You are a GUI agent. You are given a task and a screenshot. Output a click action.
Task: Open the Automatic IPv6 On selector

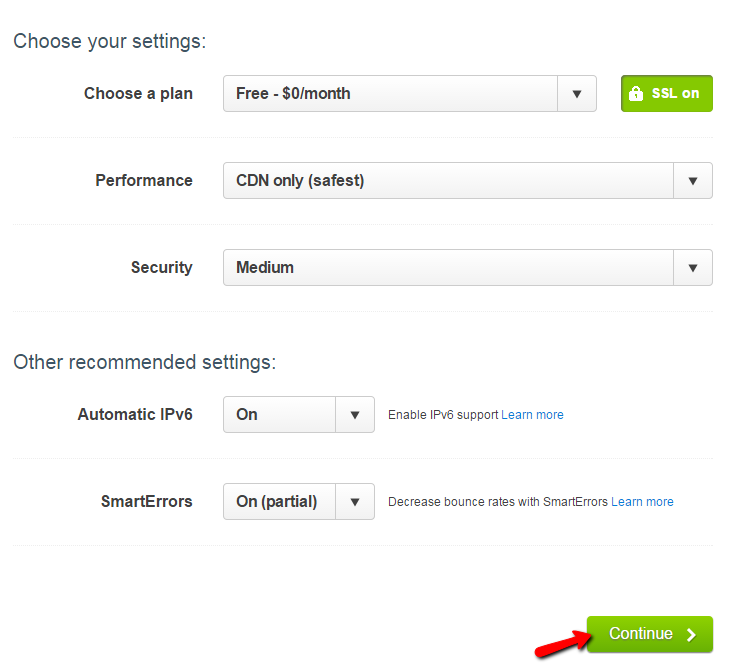click(x=299, y=415)
